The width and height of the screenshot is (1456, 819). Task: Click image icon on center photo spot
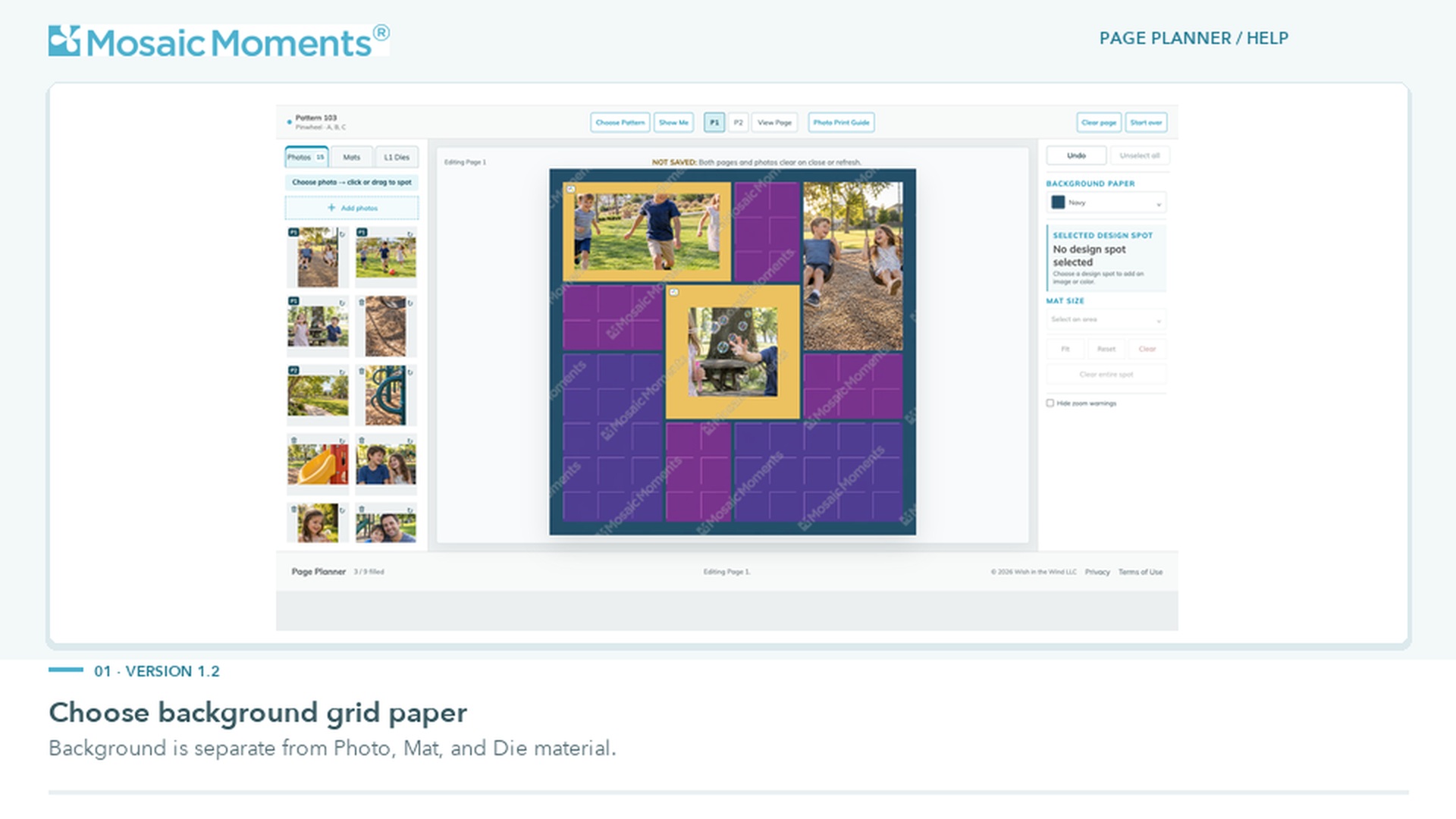(x=674, y=292)
